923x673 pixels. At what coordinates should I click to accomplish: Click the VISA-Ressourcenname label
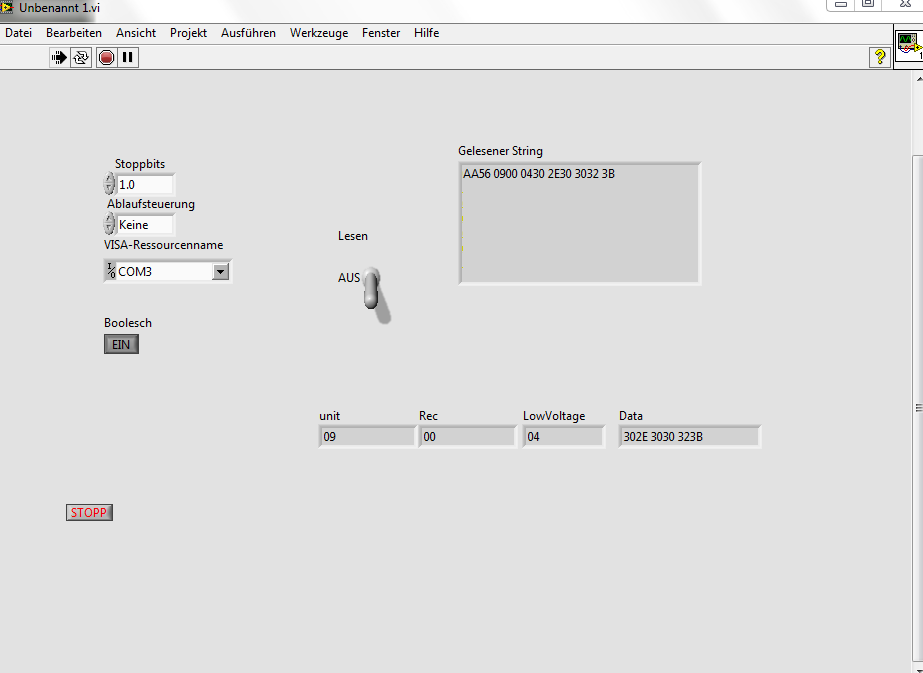(x=164, y=245)
